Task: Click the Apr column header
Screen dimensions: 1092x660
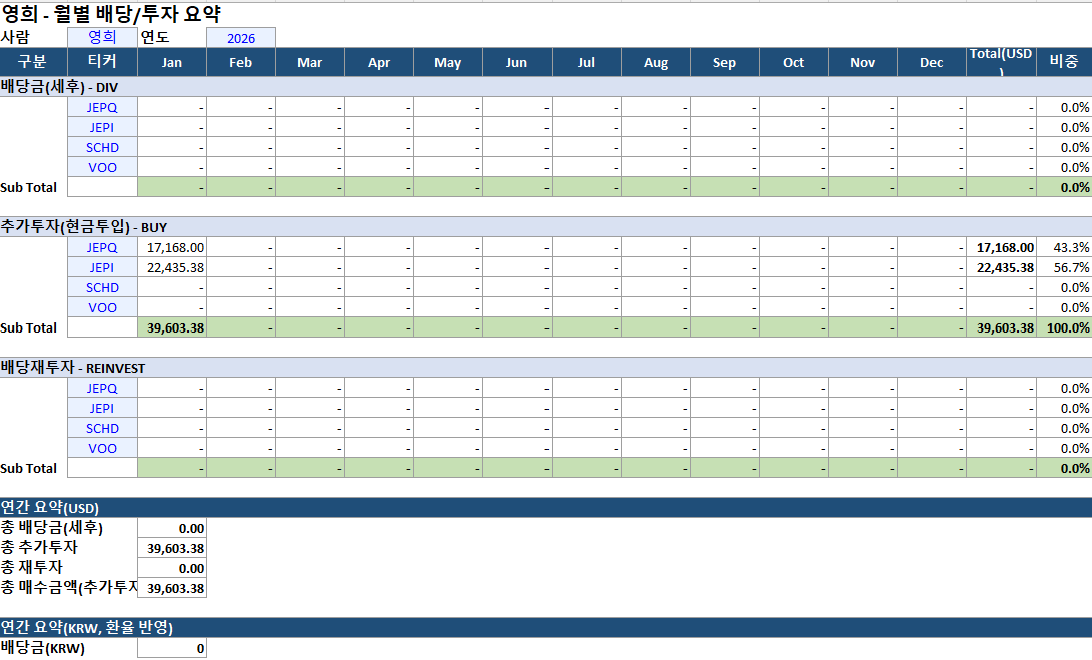Action: 379,62
